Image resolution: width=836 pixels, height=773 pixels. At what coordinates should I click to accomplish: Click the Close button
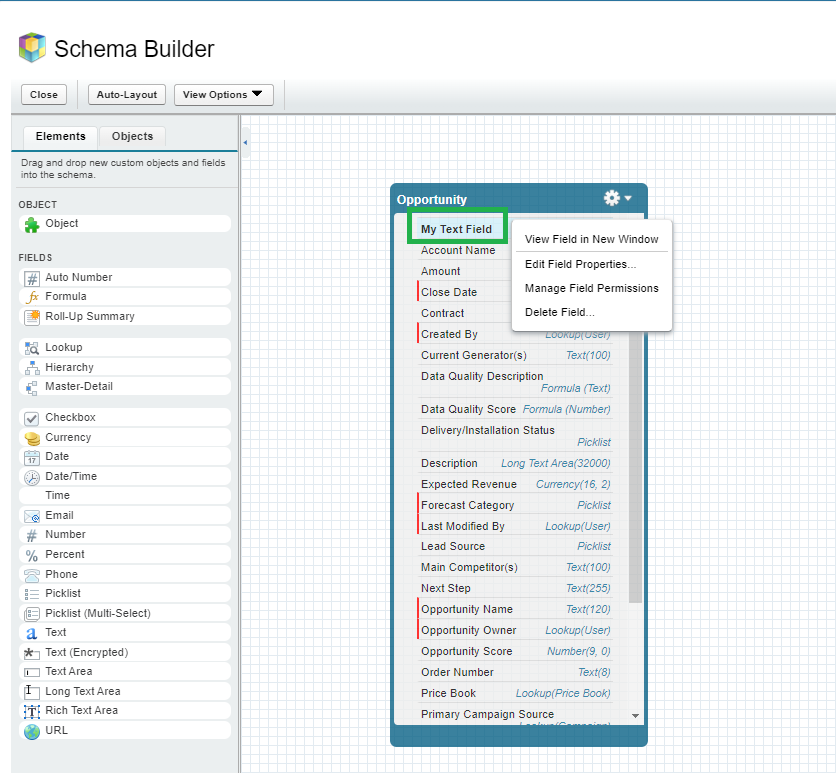[44, 94]
